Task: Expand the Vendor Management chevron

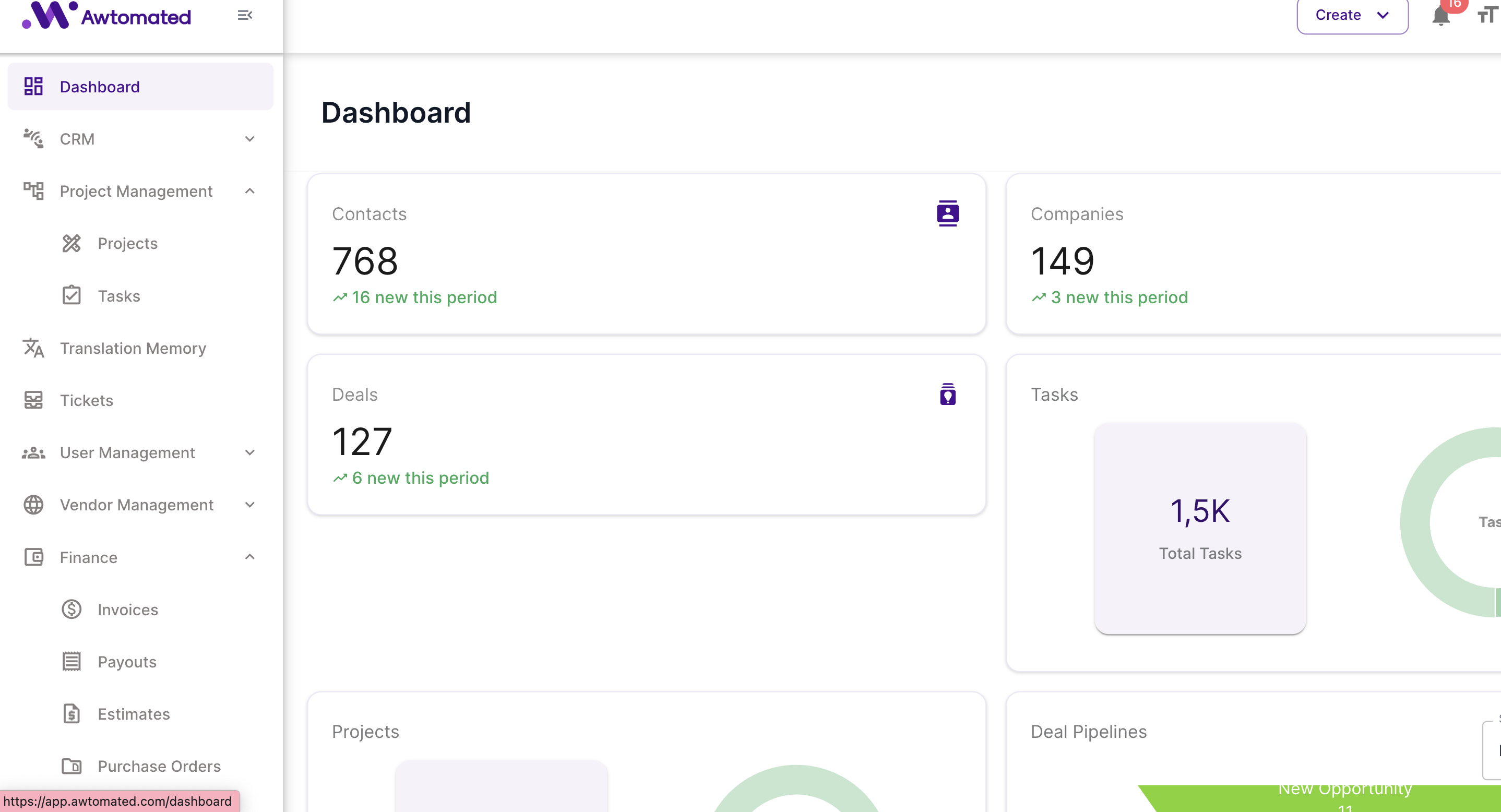Action: click(x=250, y=505)
